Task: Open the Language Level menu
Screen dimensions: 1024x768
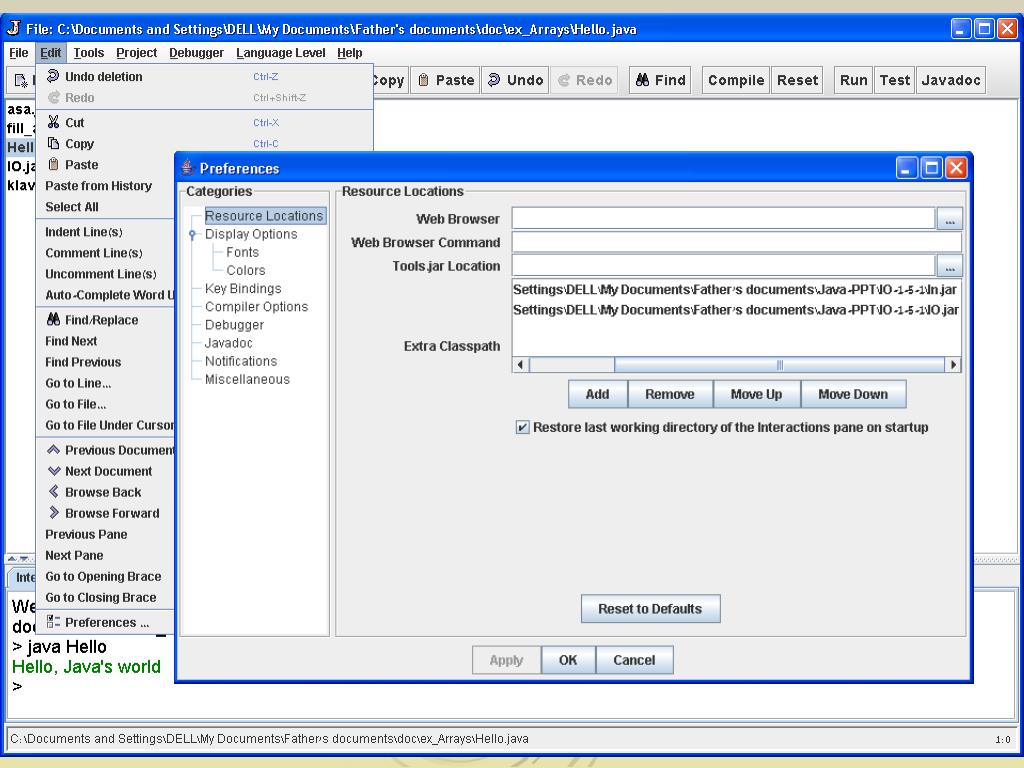Action: coord(281,53)
